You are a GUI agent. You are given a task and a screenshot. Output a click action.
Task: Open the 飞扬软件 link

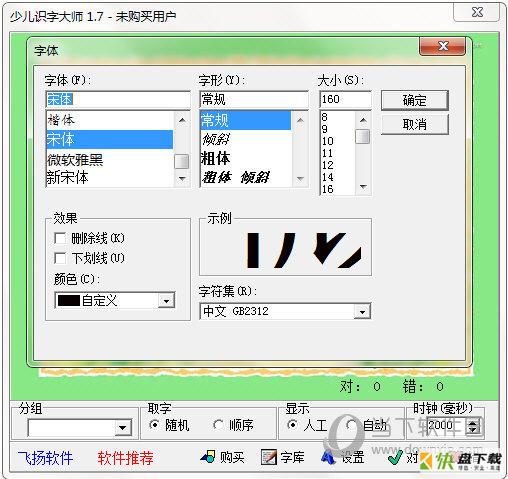click(45, 457)
